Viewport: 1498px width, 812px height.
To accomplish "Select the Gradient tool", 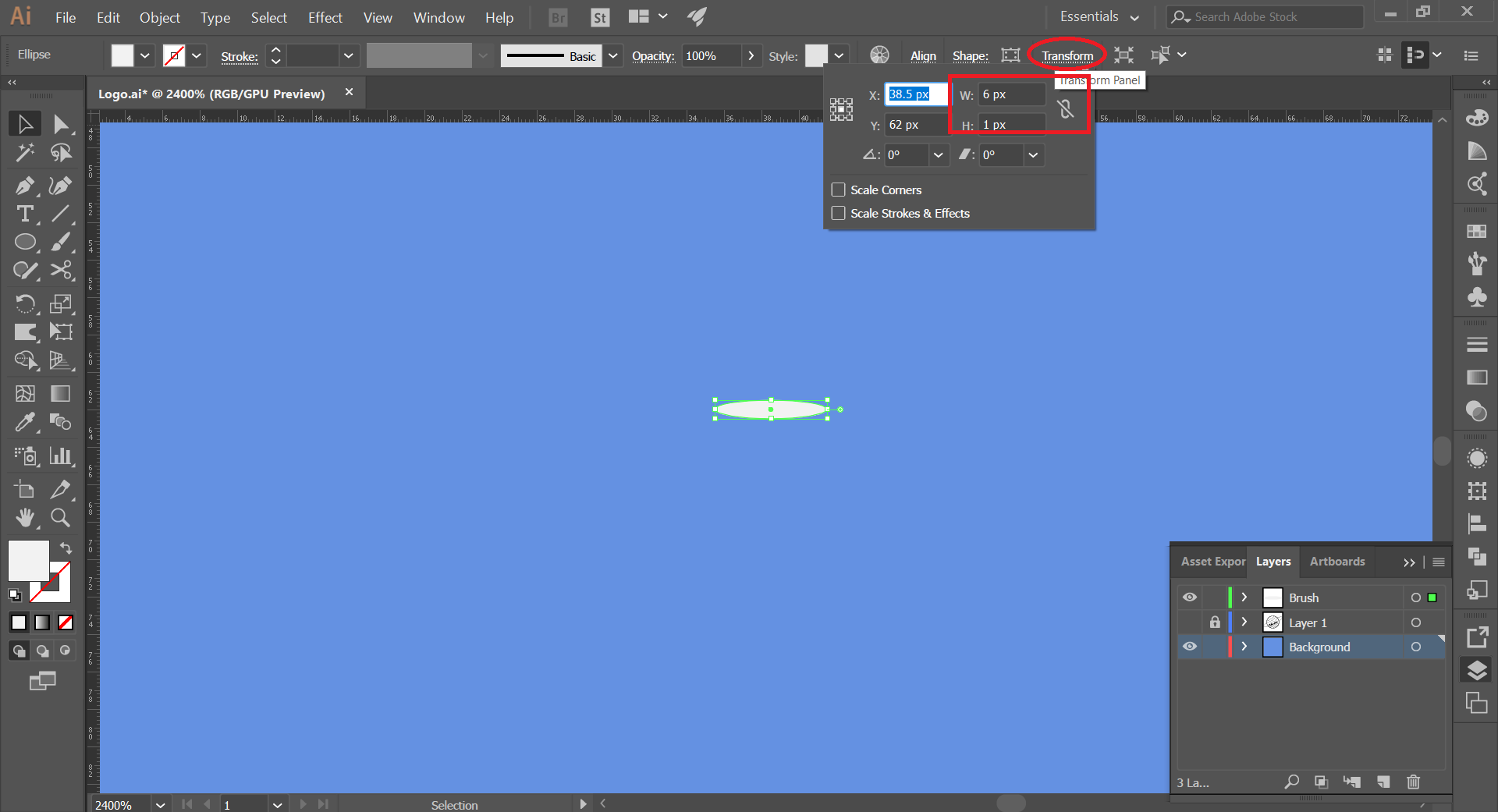I will coord(61,394).
